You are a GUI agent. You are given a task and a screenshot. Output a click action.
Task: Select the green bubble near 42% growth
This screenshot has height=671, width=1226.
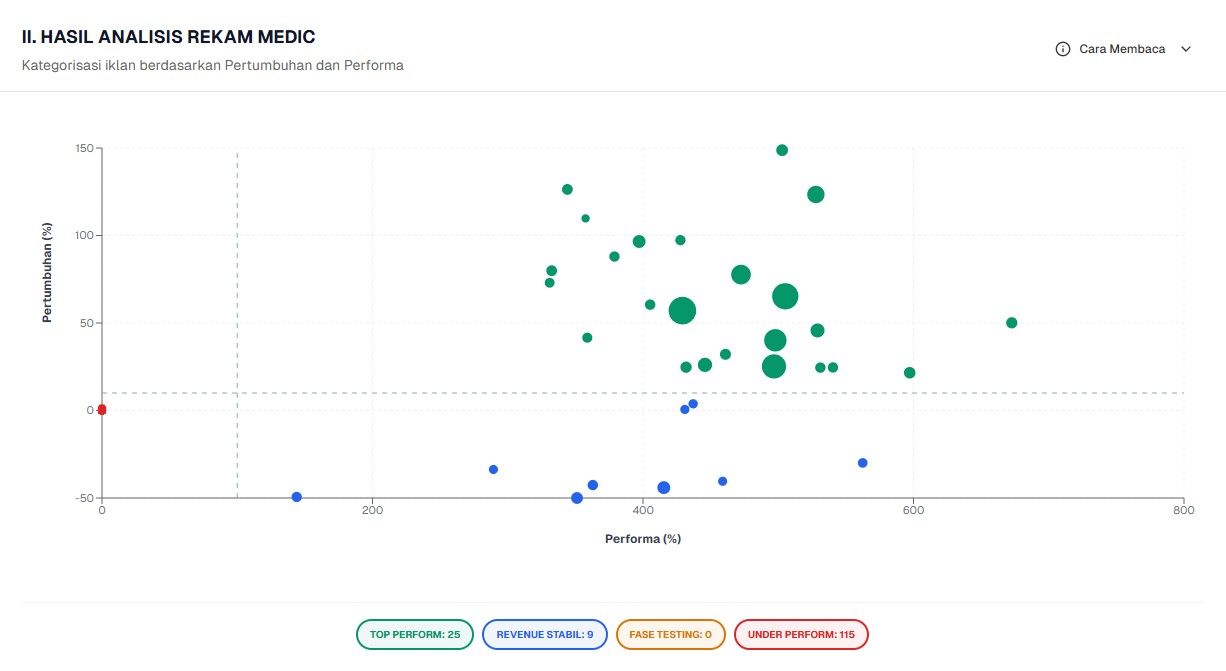pyautogui.click(x=587, y=337)
